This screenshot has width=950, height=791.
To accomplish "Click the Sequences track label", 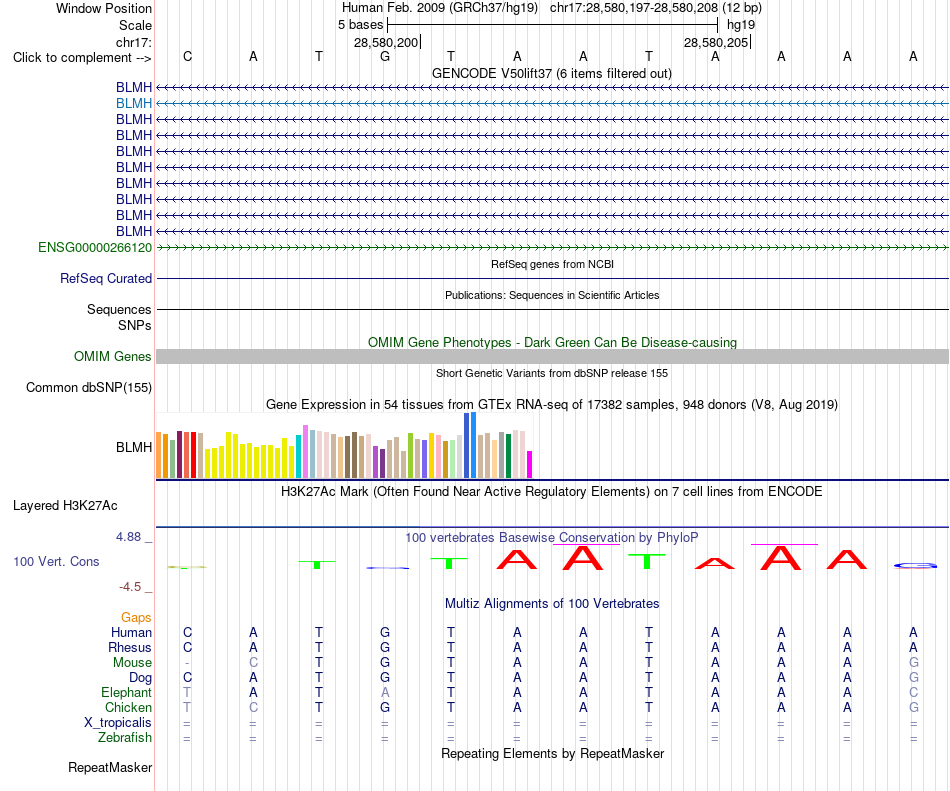I will click(x=119, y=309).
